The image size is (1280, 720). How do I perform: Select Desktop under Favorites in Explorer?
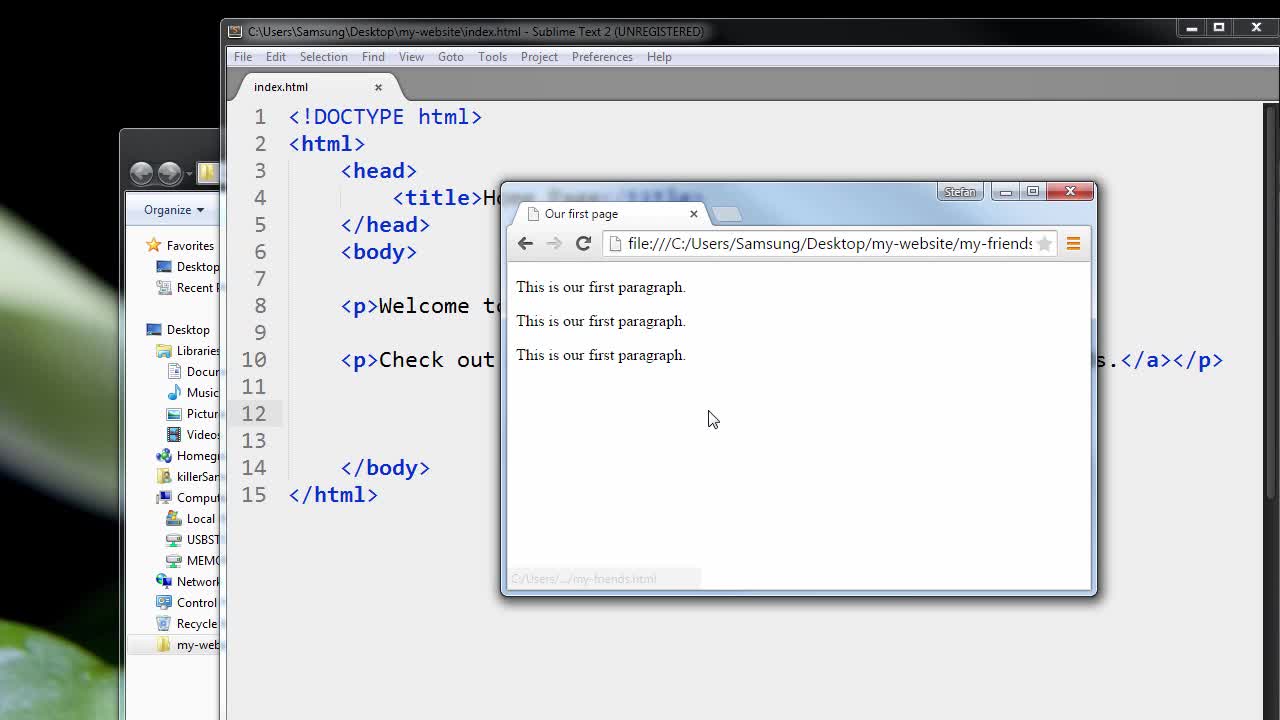pyautogui.click(x=188, y=267)
